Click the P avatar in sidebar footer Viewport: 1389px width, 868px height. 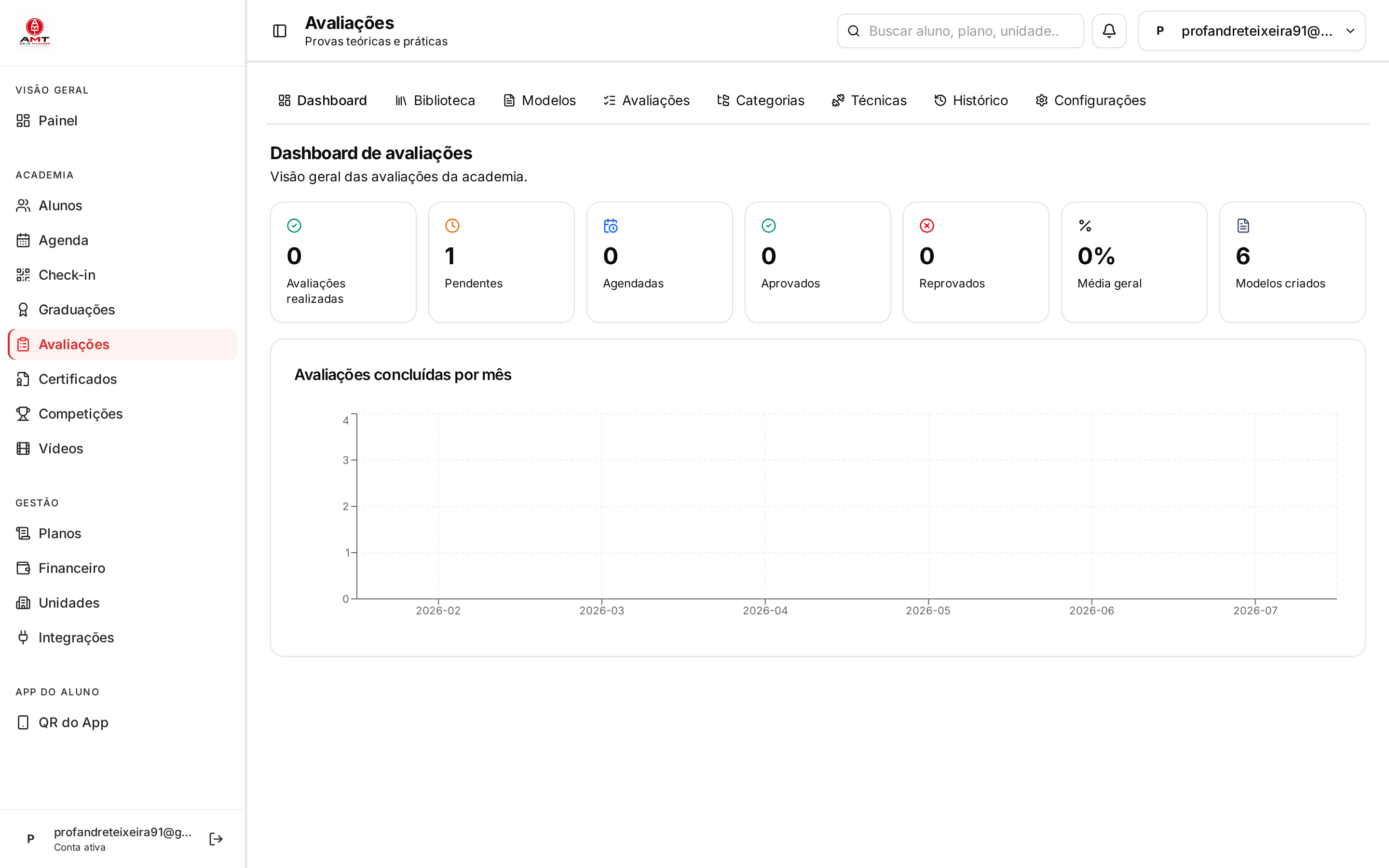pos(30,839)
